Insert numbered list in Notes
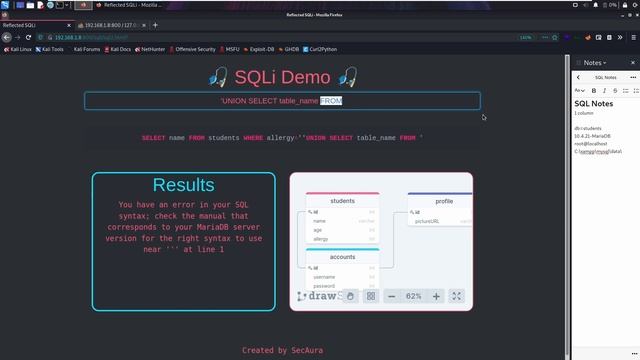Image resolution: width=640 pixels, height=360 pixels. coord(636,91)
